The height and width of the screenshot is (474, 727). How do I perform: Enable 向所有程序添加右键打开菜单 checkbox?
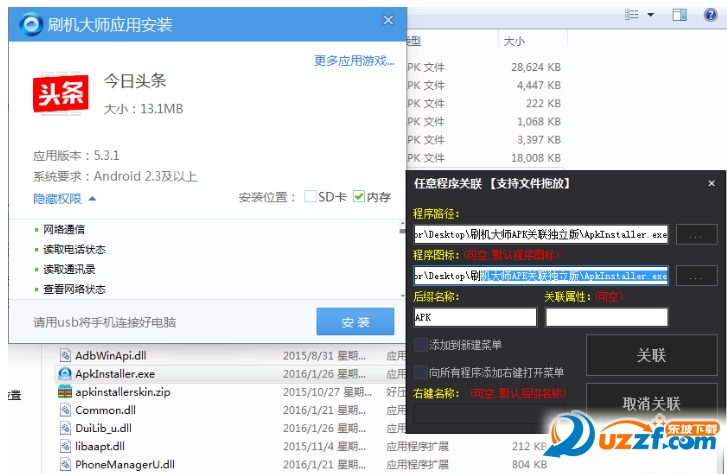421,372
